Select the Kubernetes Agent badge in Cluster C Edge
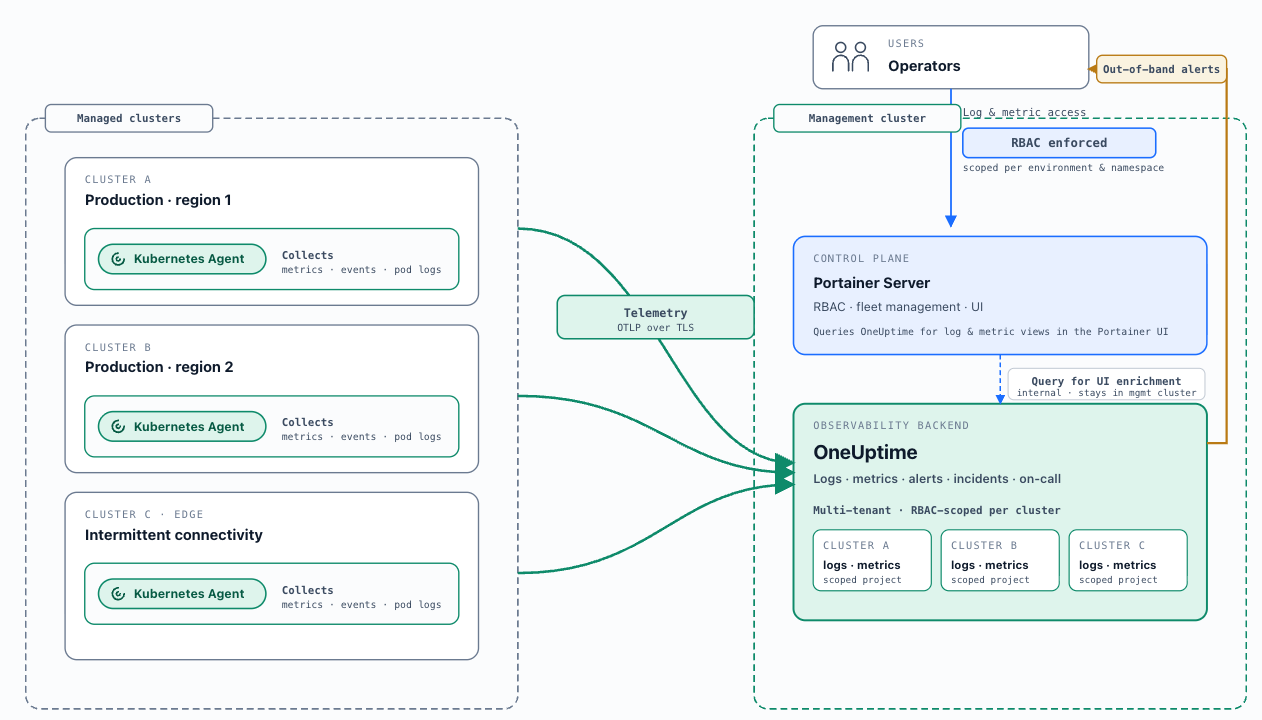The width and height of the screenshot is (1262, 720). (183, 594)
